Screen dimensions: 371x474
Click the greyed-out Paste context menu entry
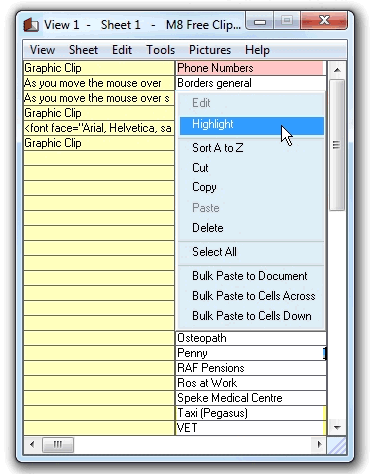[x=252, y=208]
